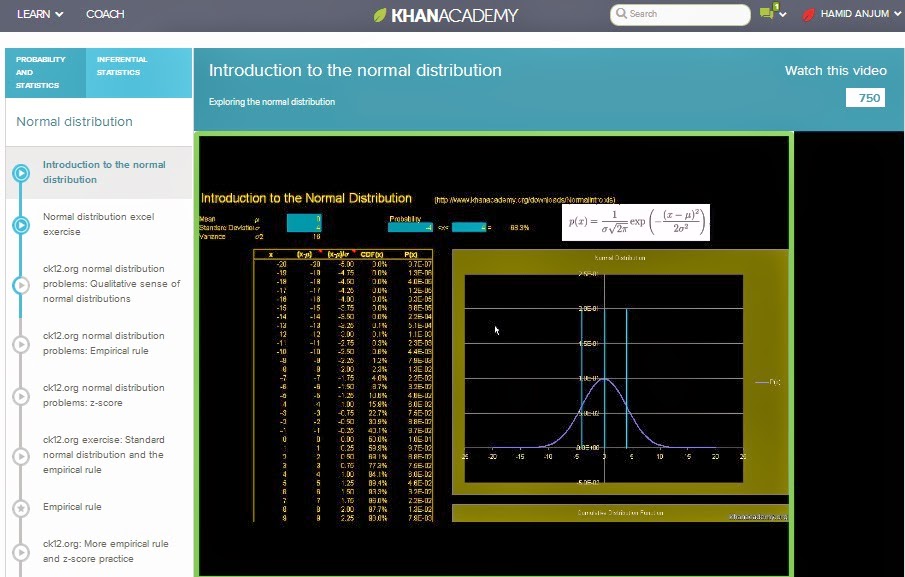Open Introduction to the normal distribution lesson
This screenshot has height=577, width=905.
pos(104,172)
